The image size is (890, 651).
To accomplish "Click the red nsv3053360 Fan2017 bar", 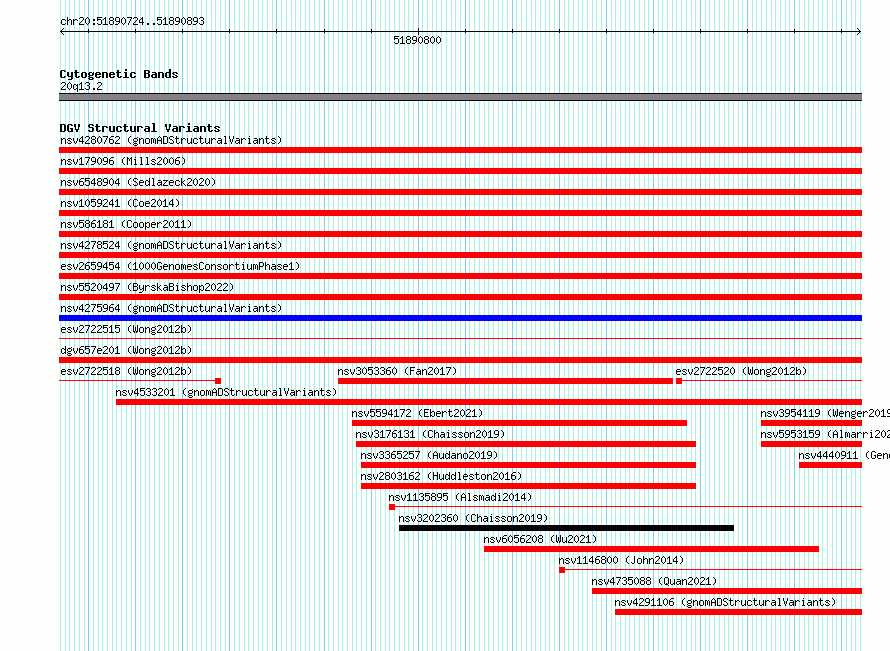I will (x=505, y=381).
